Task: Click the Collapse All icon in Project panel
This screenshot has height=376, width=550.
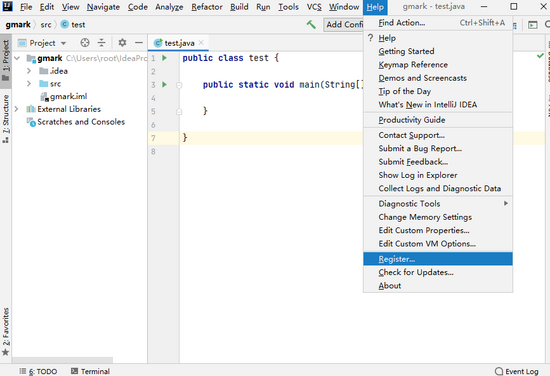Action: [x=102, y=43]
